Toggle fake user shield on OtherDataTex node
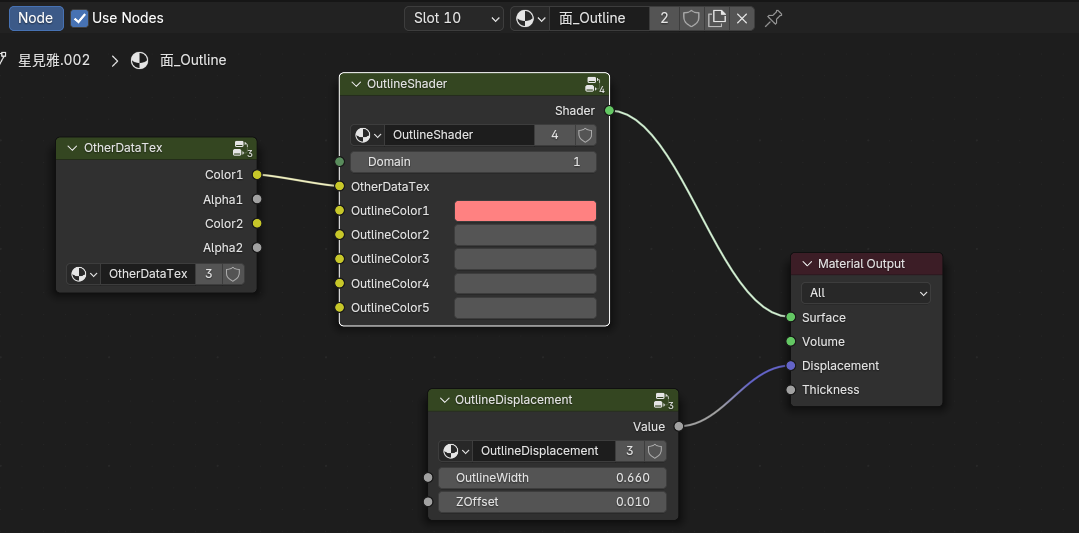Image resolution: width=1079 pixels, height=533 pixels. (x=233, y=274)
